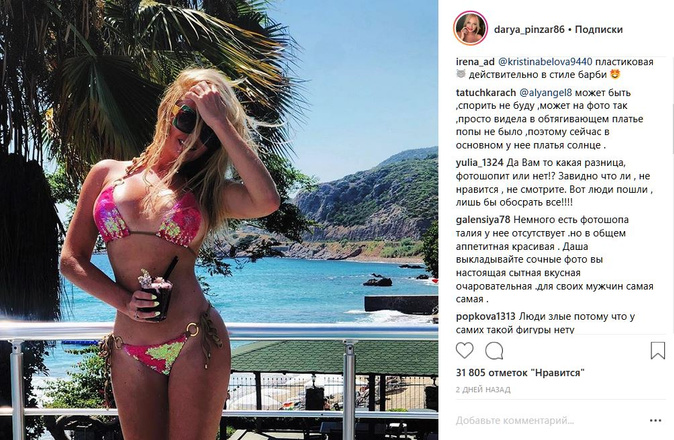This screenshot has height=440, width=674.
Task: Toggle the Подписки following button
Action: point(599,29)
